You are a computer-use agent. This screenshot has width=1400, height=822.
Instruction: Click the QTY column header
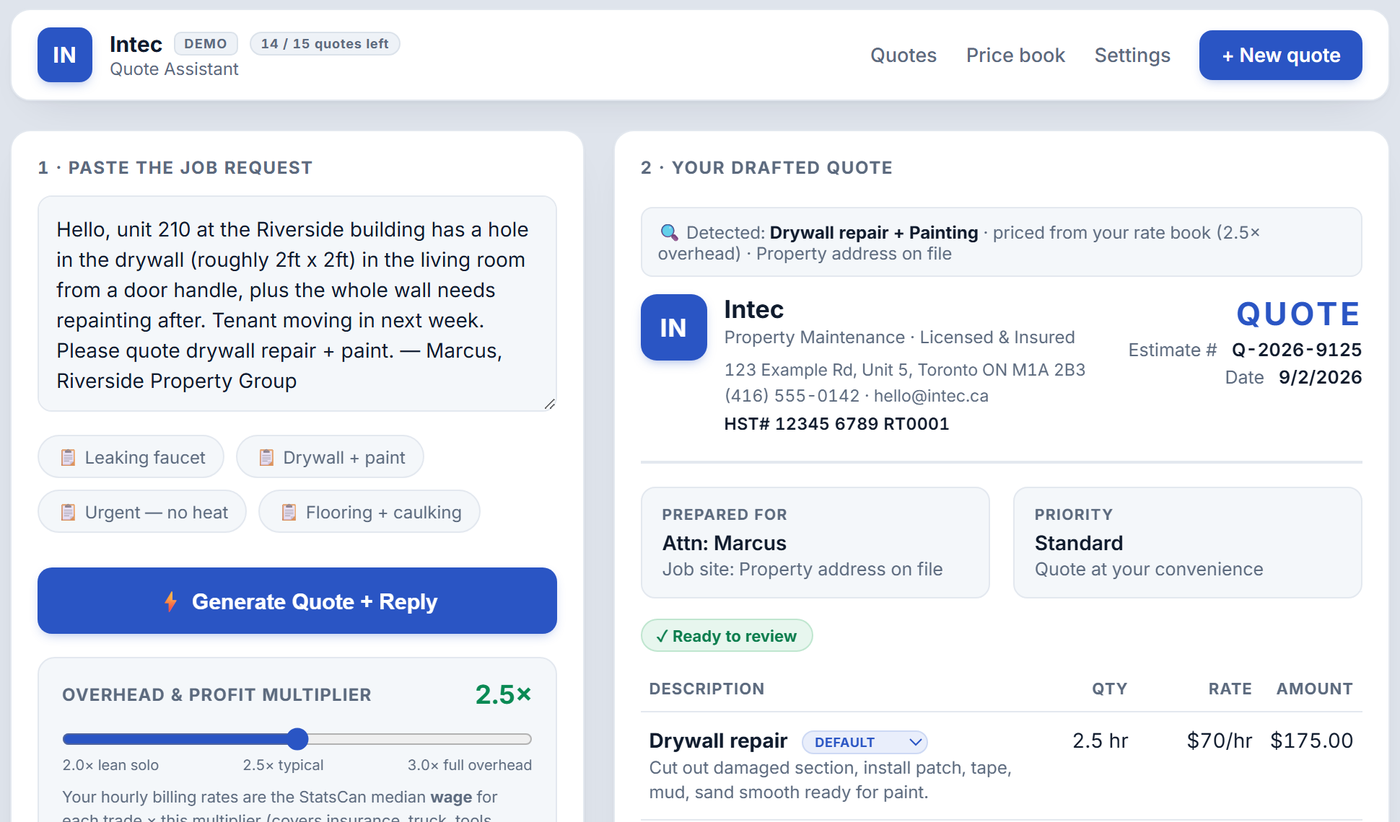1109,689
